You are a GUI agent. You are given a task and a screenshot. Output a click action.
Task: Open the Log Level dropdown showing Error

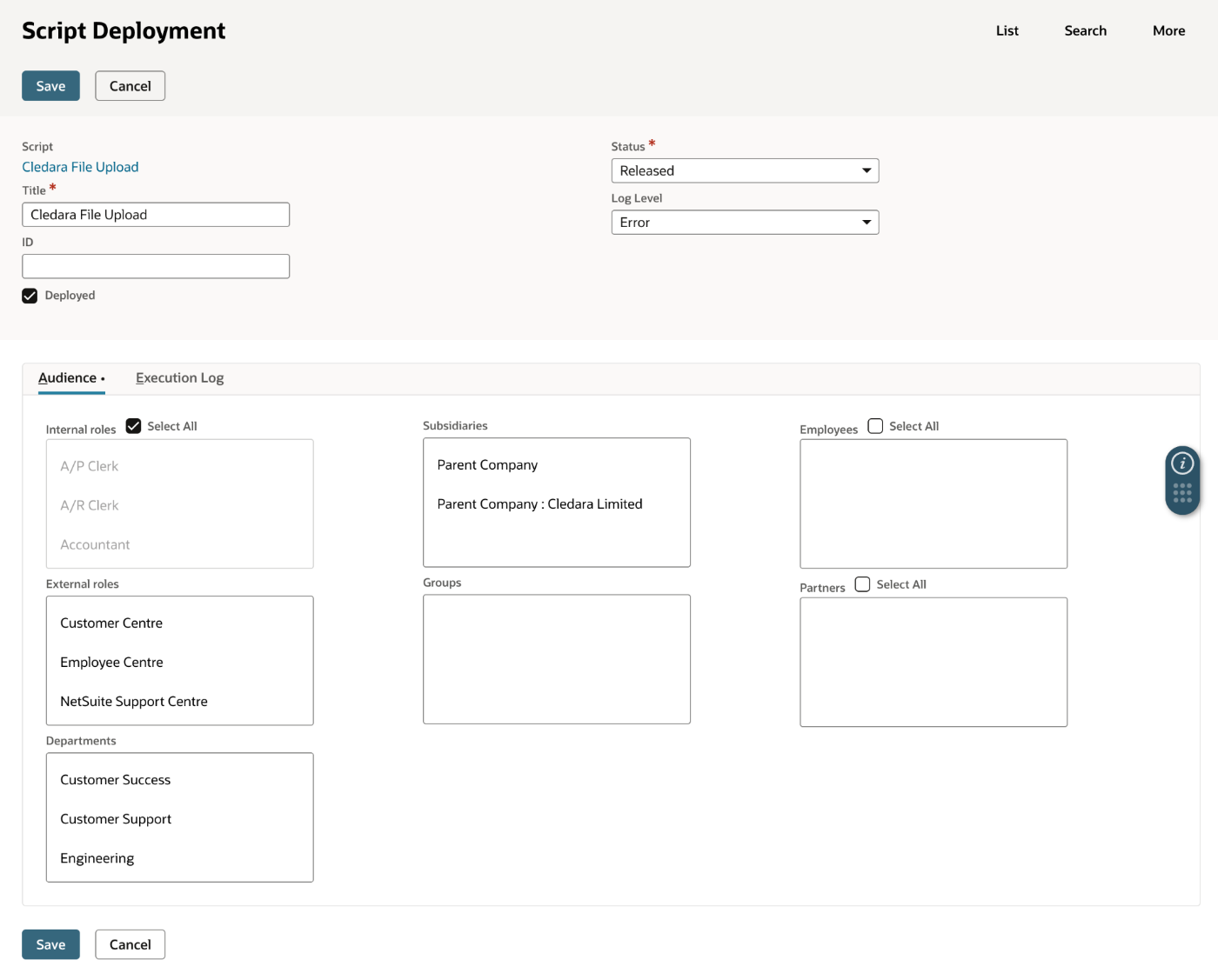click(745, 223)
